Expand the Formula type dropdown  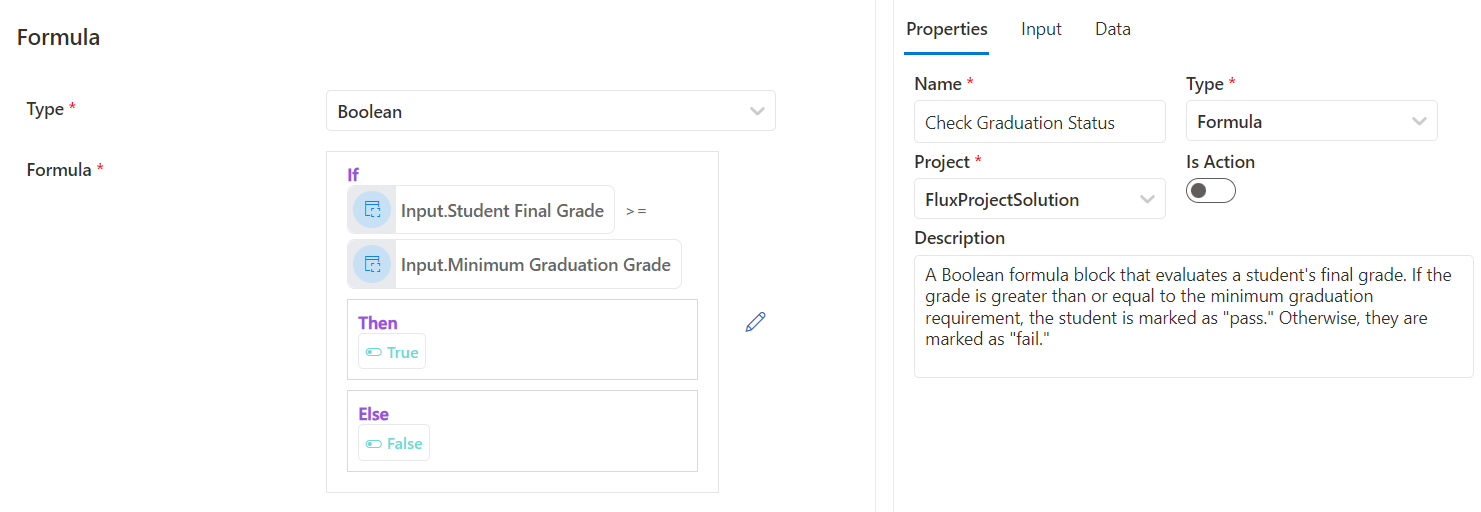tap(1311, 122)
